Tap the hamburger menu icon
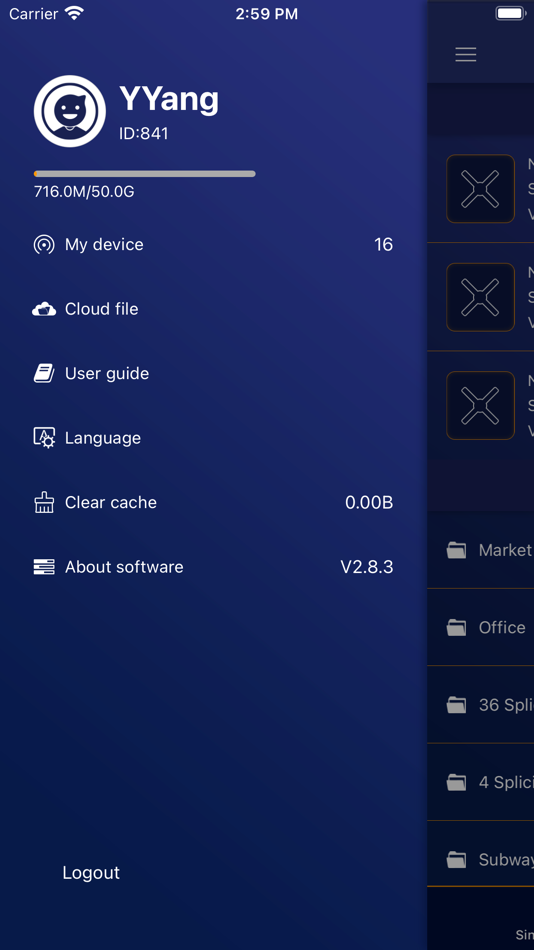This screenshot has height=950, width=534. (x=466, y=55)
